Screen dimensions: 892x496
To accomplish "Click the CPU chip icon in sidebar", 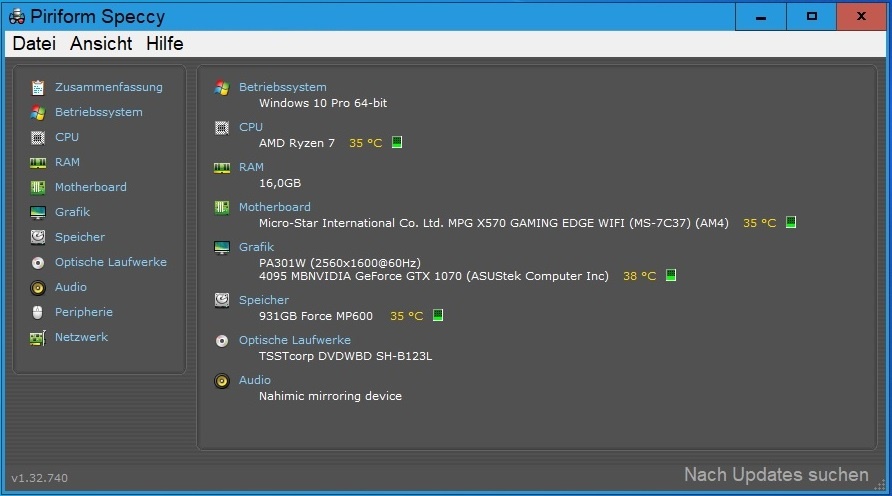I will (x=38, y=138).
